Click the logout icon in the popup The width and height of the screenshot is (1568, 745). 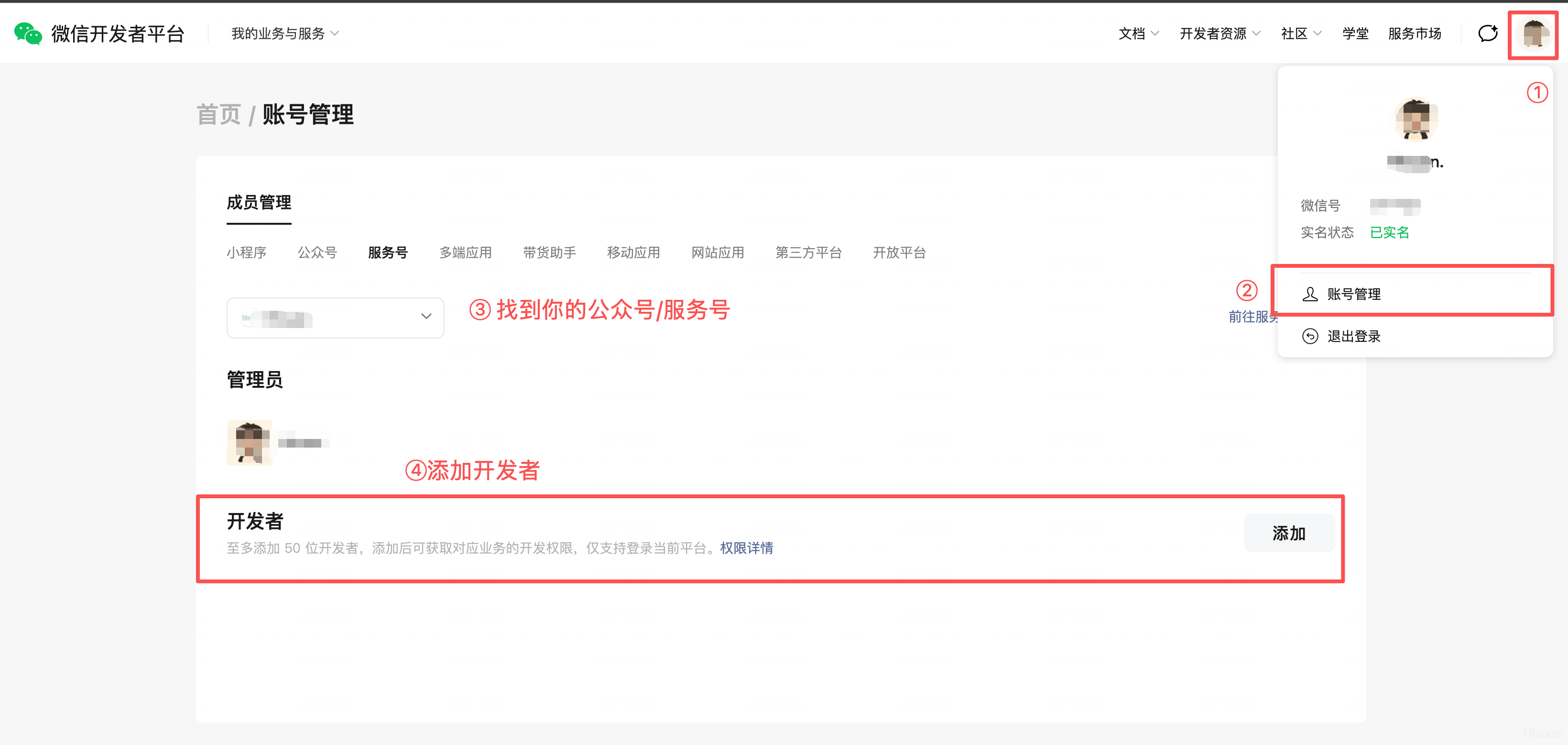pyautogui.click(x=1310, y=336)
